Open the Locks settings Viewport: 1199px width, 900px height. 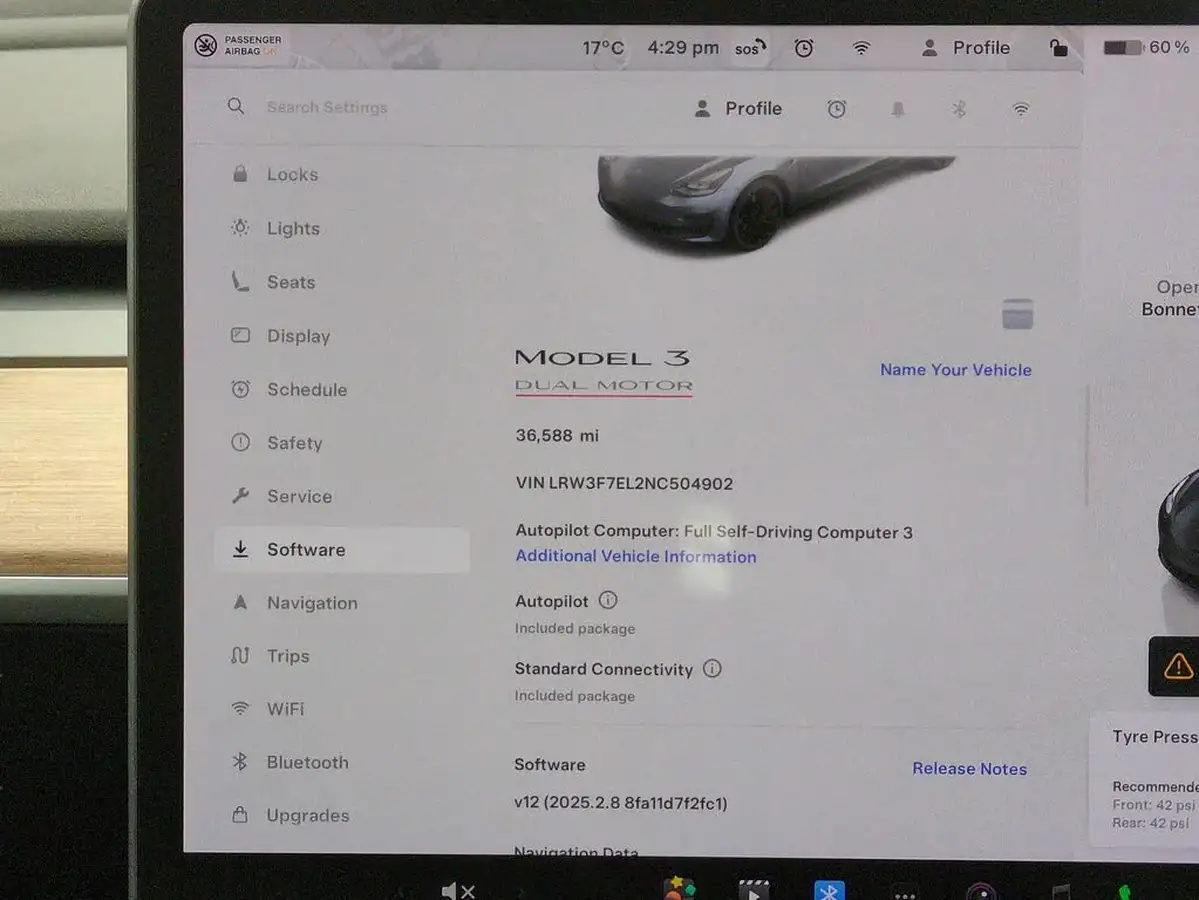(342, 174)
